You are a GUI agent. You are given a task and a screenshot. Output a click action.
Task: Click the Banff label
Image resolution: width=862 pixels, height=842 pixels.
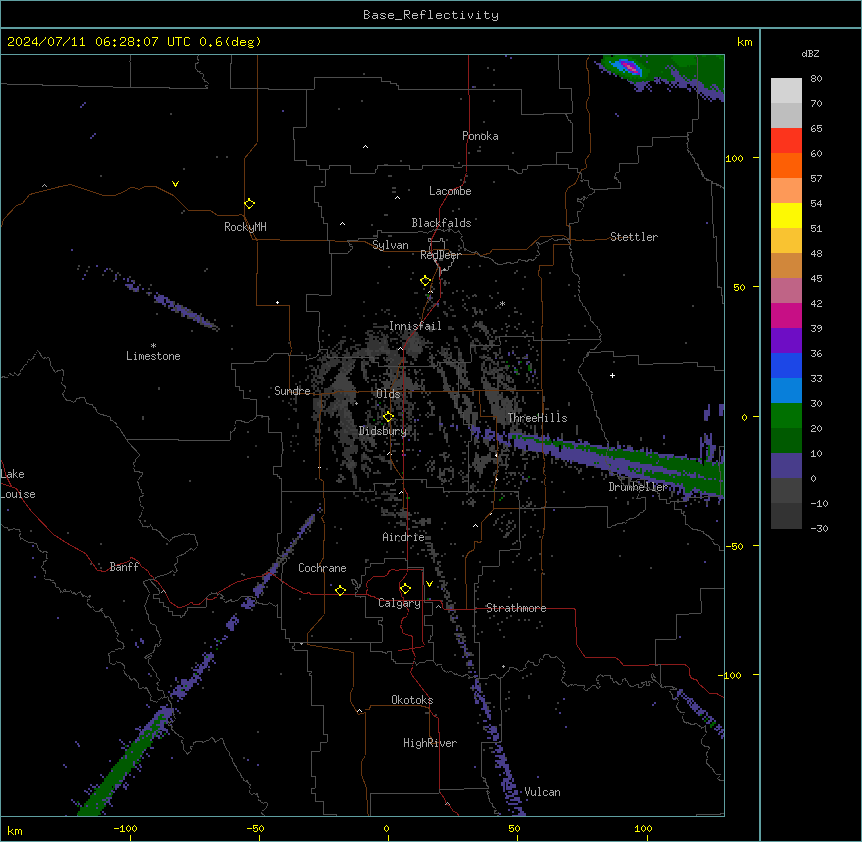point(124,567)
